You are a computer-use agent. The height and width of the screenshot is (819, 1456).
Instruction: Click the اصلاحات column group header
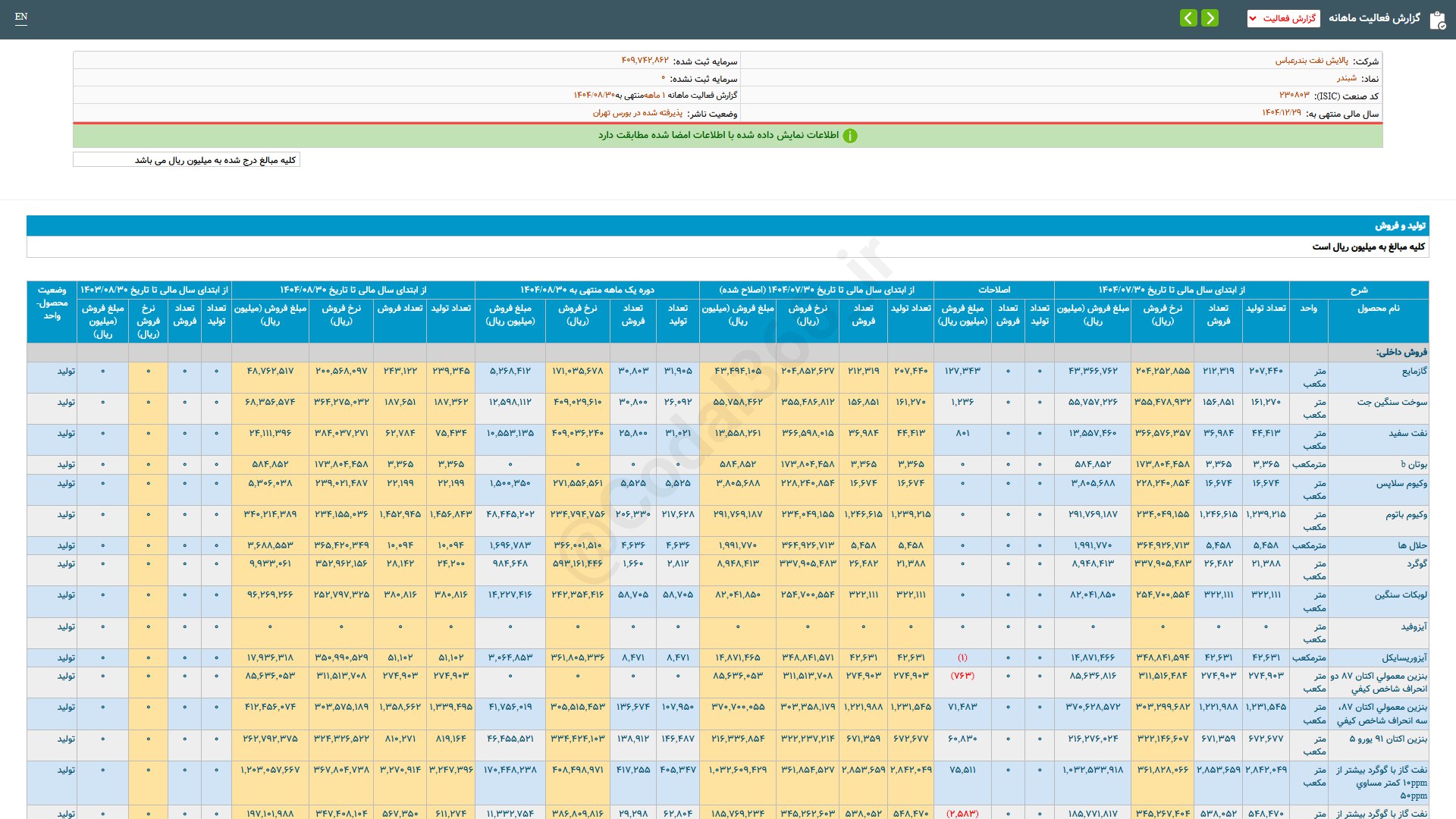993,290
